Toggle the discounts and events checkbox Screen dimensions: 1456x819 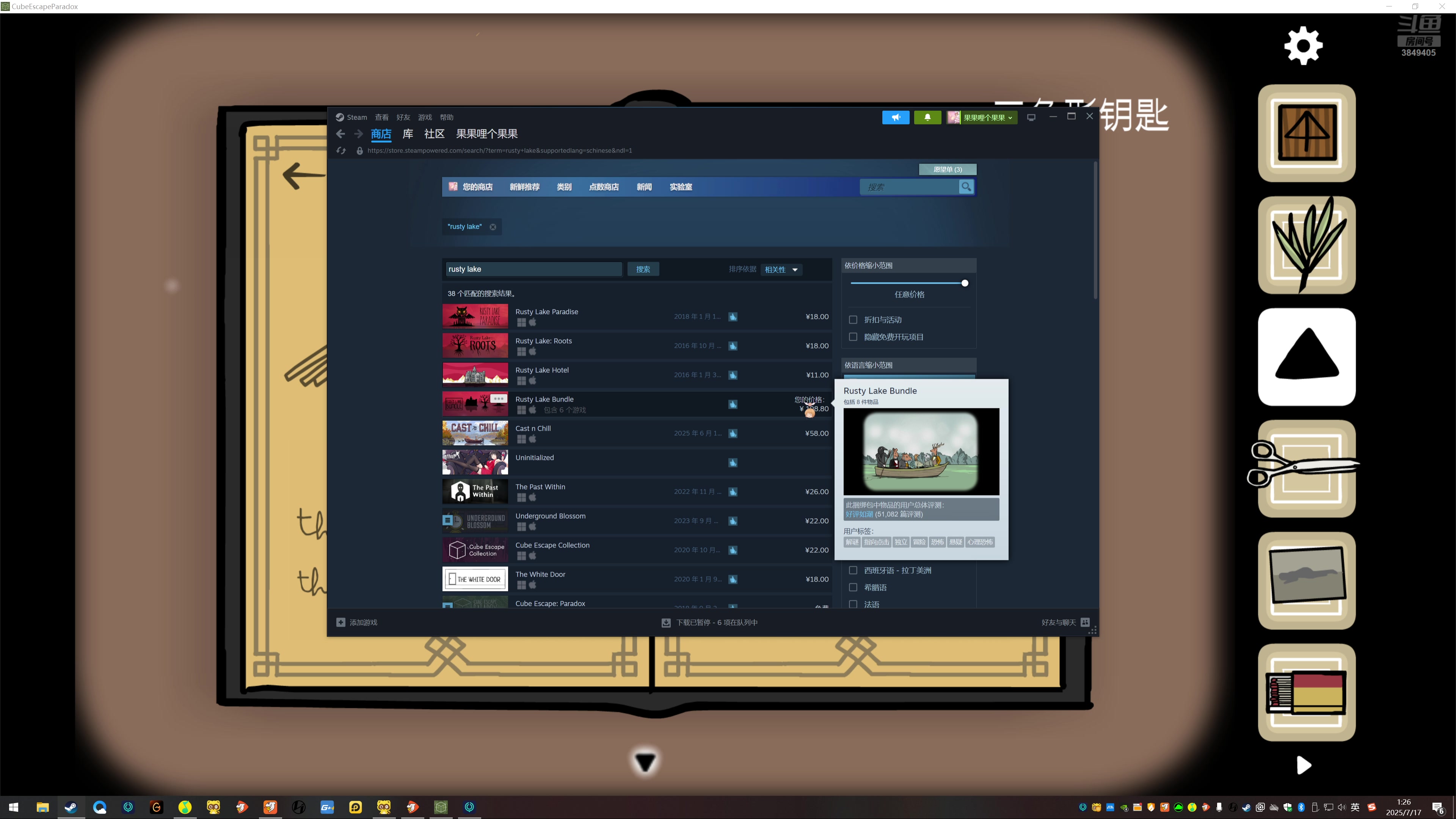pyautogui.click(x=853, y=320)
